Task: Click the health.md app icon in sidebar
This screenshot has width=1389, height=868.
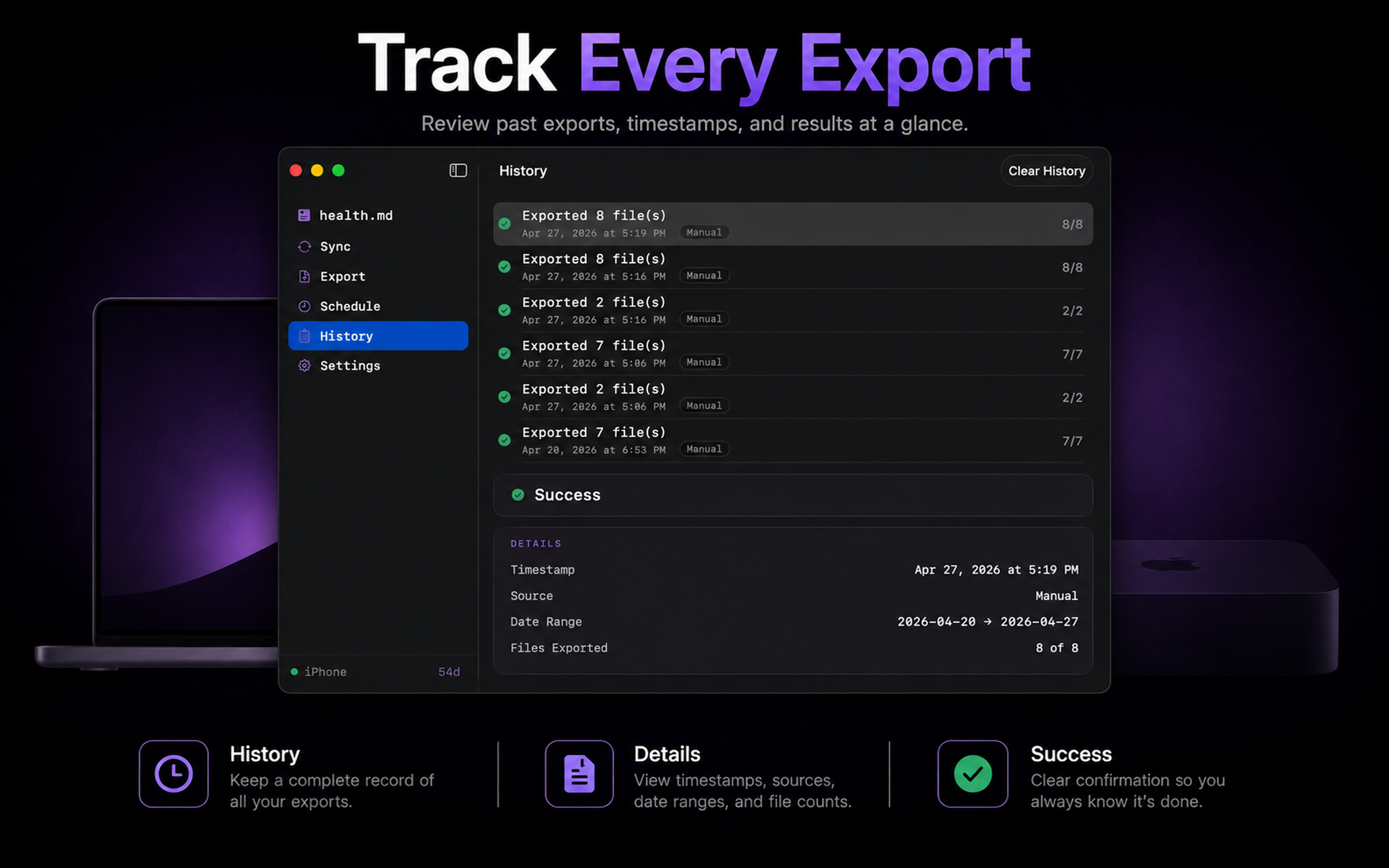Action: tap(304, 215)
